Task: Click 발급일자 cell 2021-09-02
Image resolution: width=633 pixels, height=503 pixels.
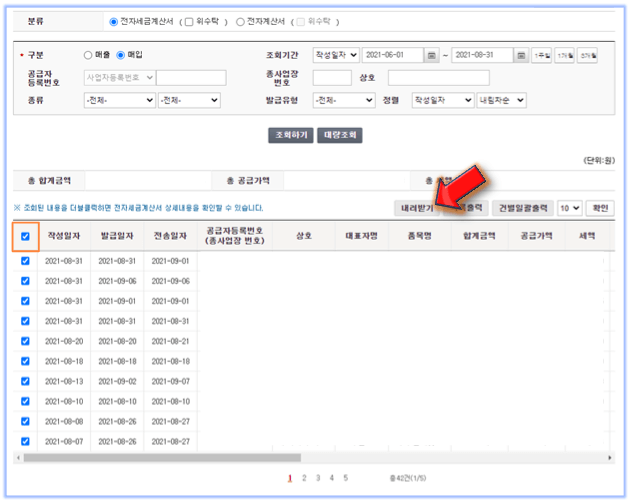Action: (117, 381)
